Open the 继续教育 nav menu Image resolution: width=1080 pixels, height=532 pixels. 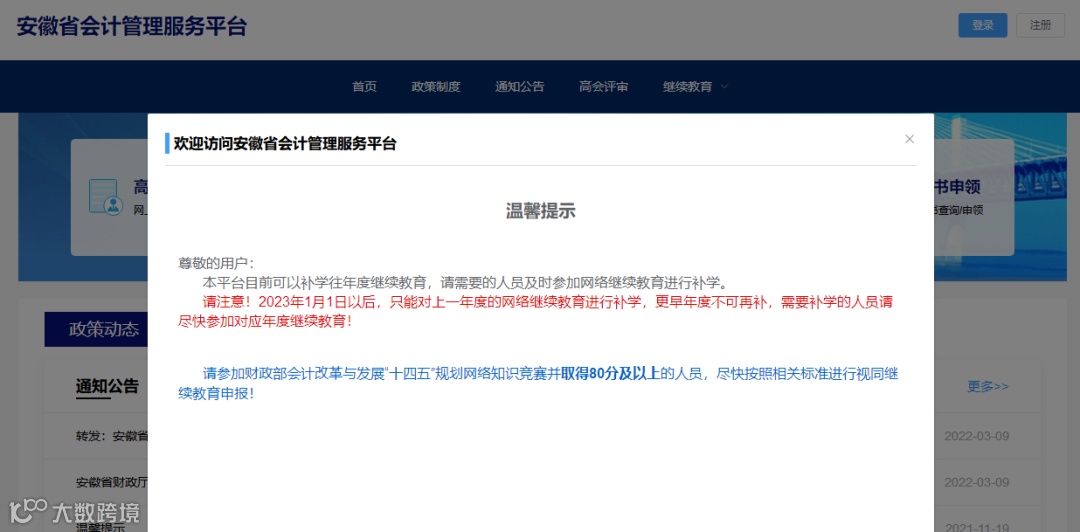pos(687,87)
